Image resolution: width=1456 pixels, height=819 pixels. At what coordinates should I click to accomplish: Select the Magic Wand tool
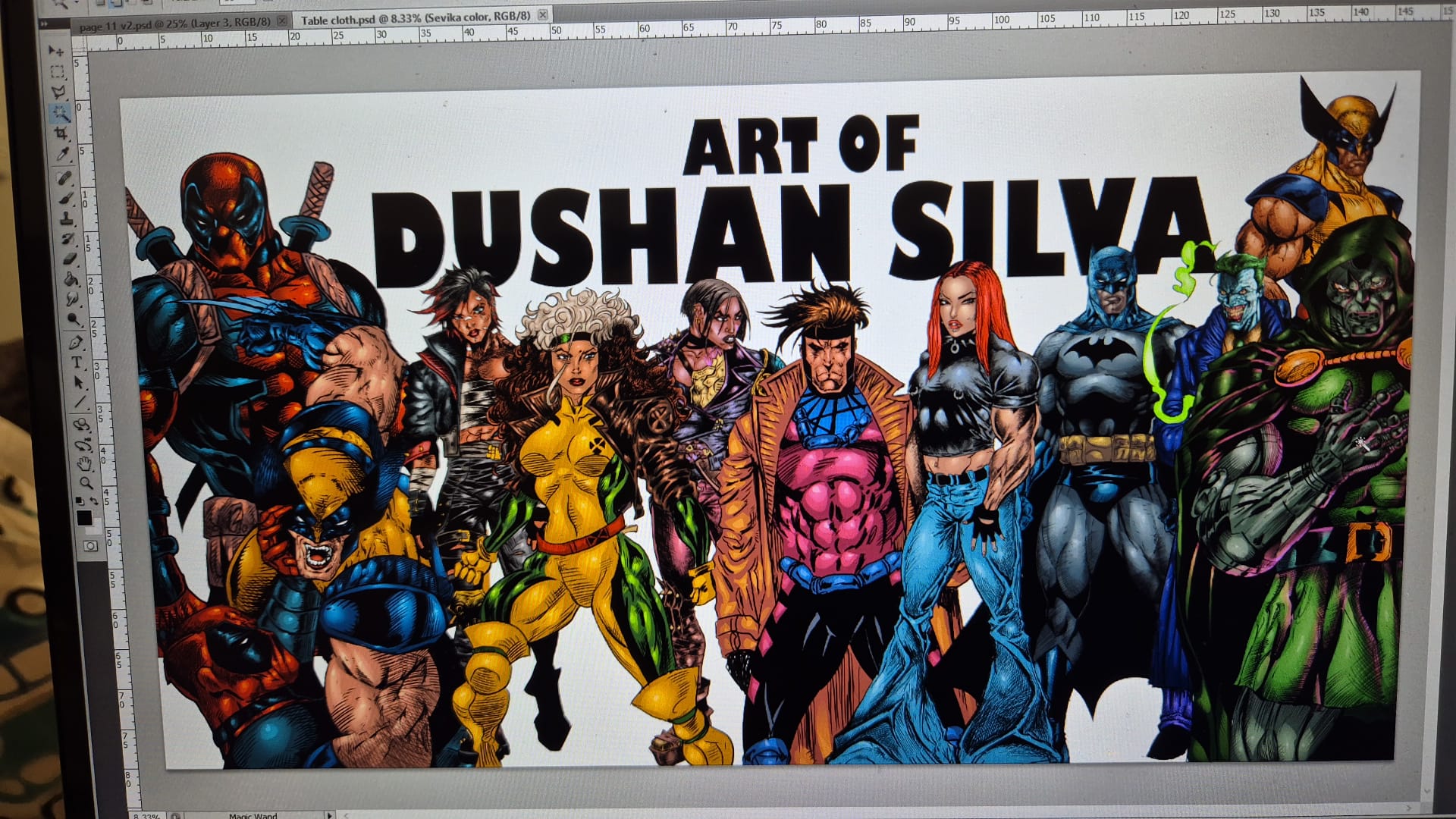60,113
